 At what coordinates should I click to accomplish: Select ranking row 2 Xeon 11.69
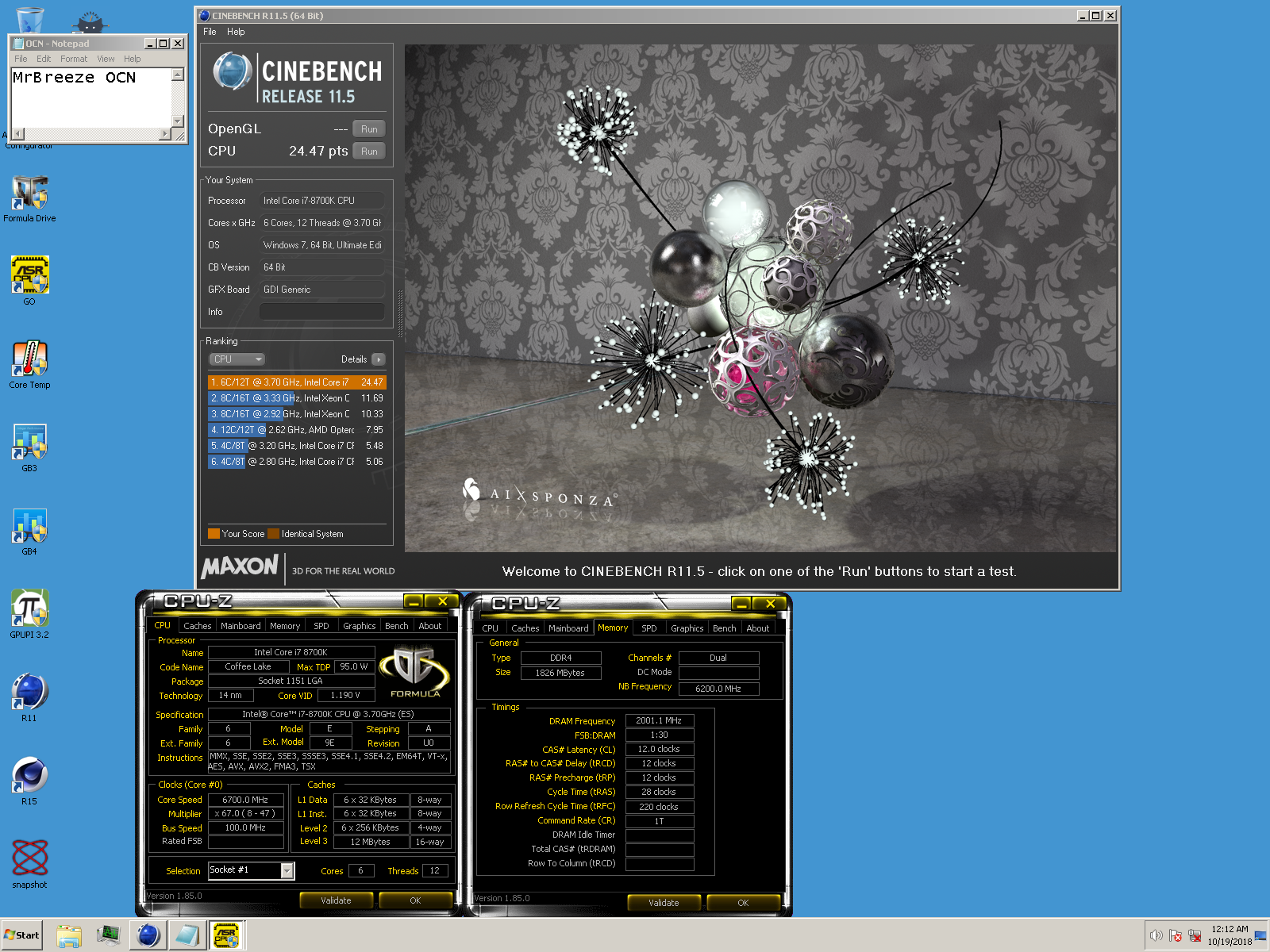coord(297,398)
